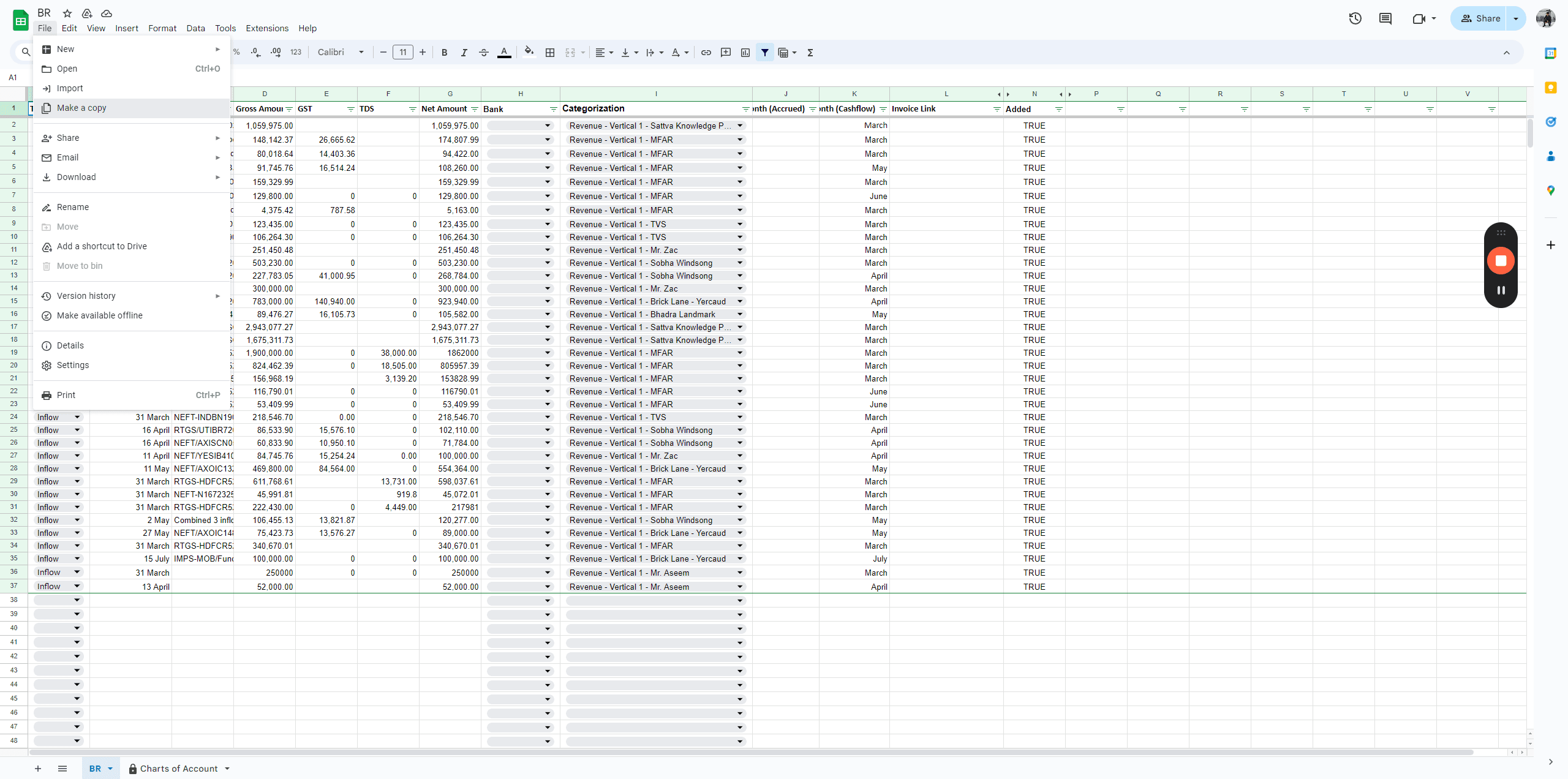
Task: Add a new sheet
Action: click(38, 769)
